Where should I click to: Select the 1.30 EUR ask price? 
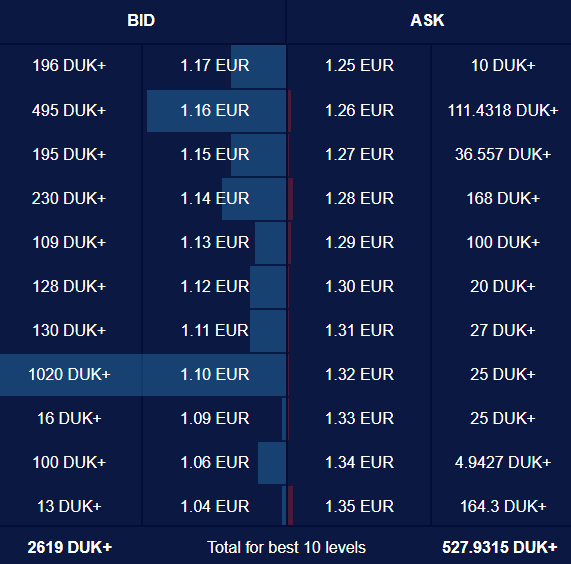[359, 286]
